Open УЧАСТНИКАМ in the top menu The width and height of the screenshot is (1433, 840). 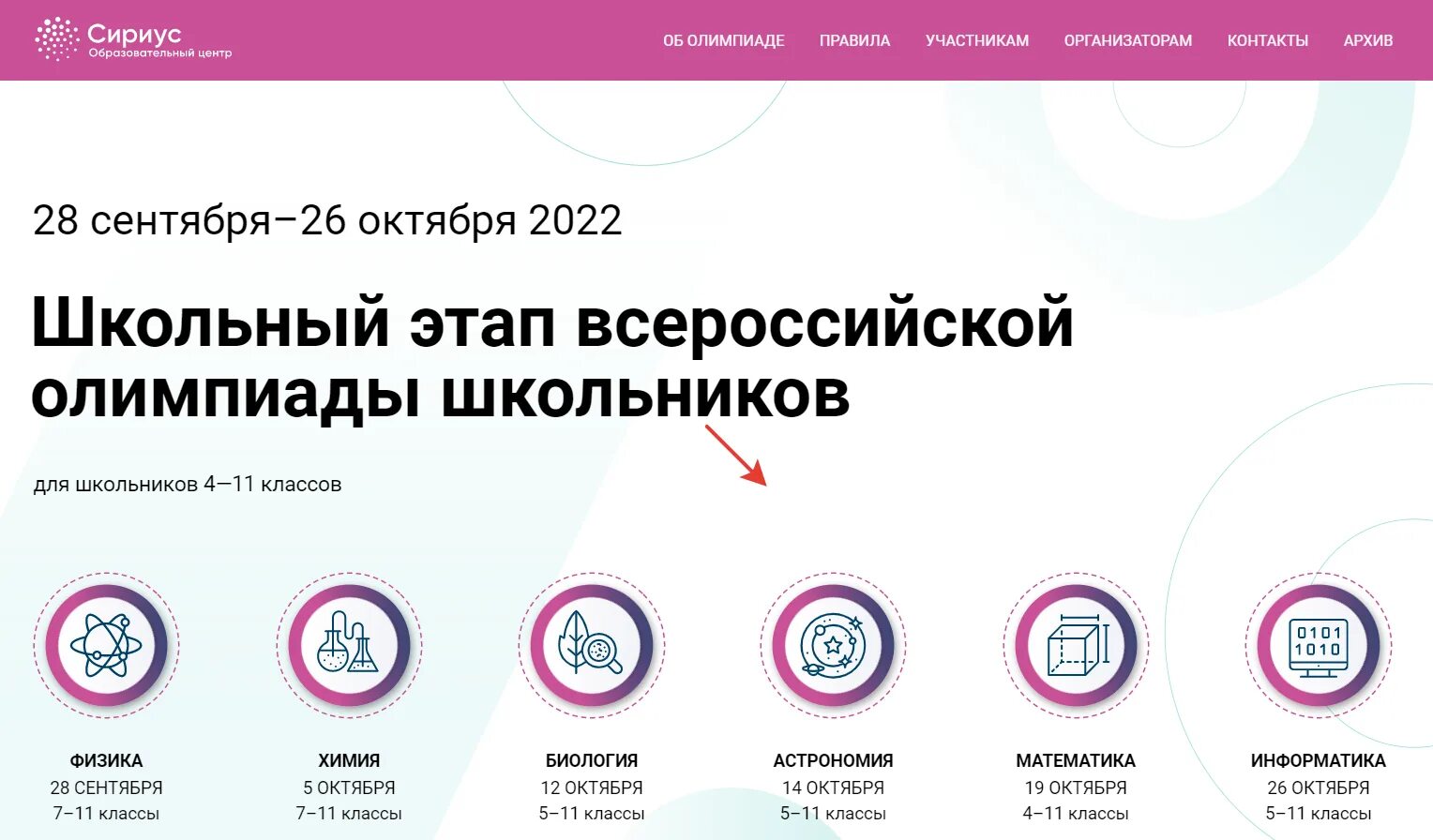[977, 40]
